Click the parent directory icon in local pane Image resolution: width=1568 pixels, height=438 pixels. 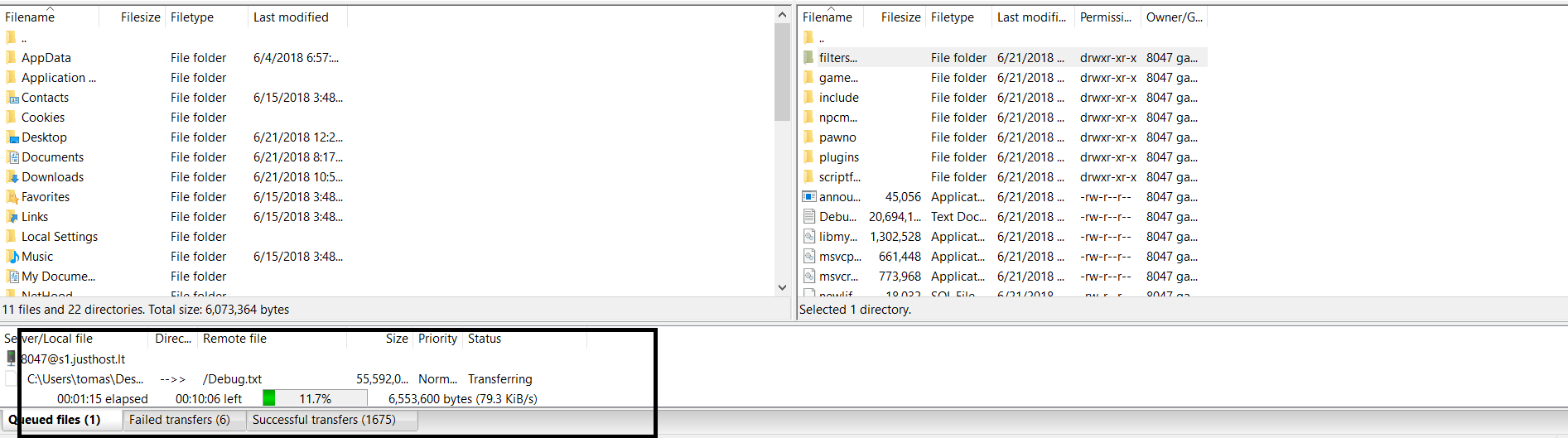11,37
